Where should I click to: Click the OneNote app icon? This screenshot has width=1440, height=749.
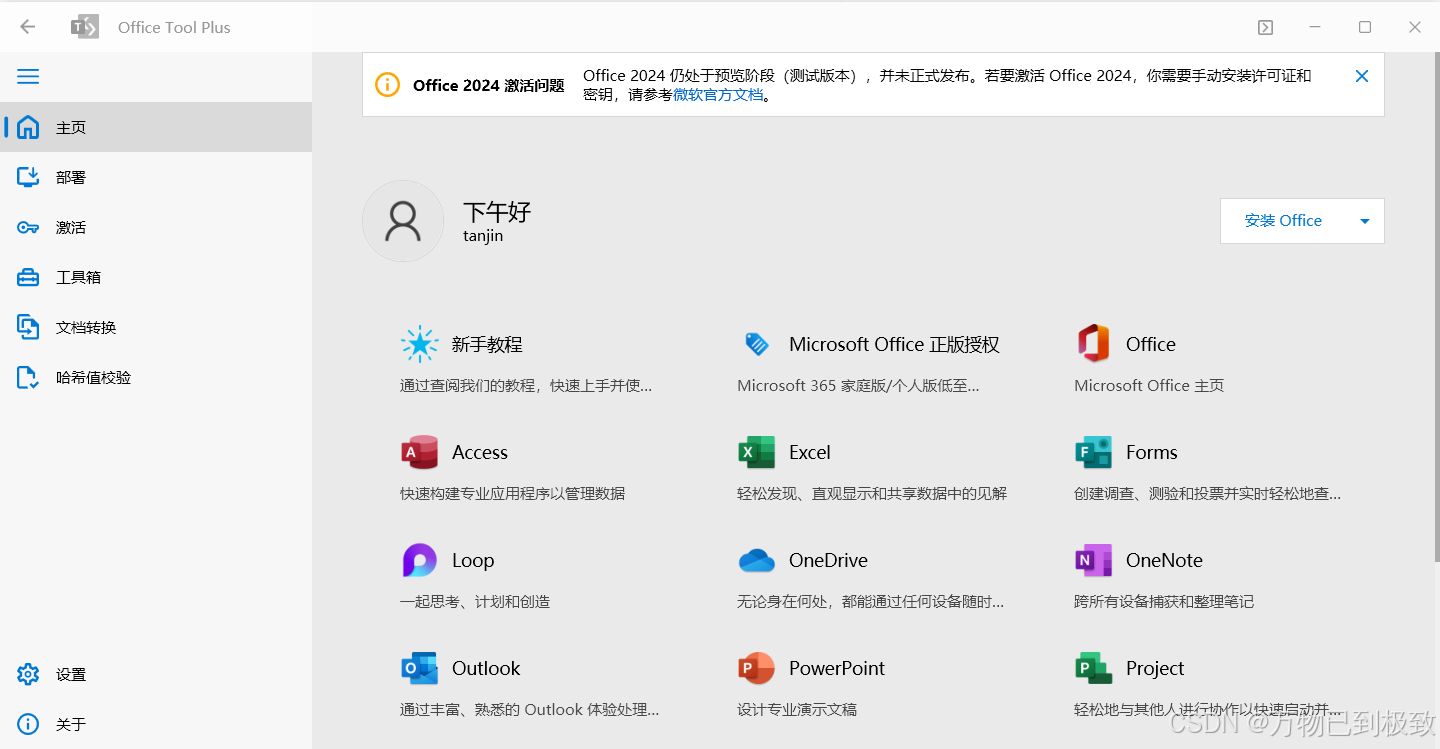[1093, 560]
